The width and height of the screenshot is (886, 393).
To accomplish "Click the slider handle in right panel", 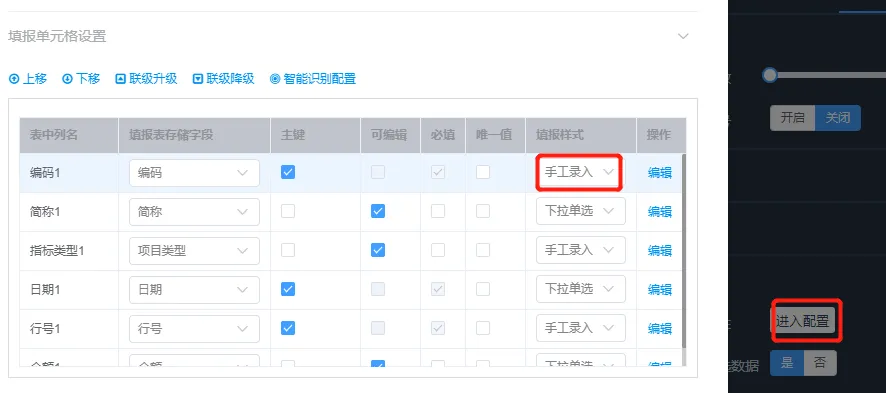I will pos(770,75).
